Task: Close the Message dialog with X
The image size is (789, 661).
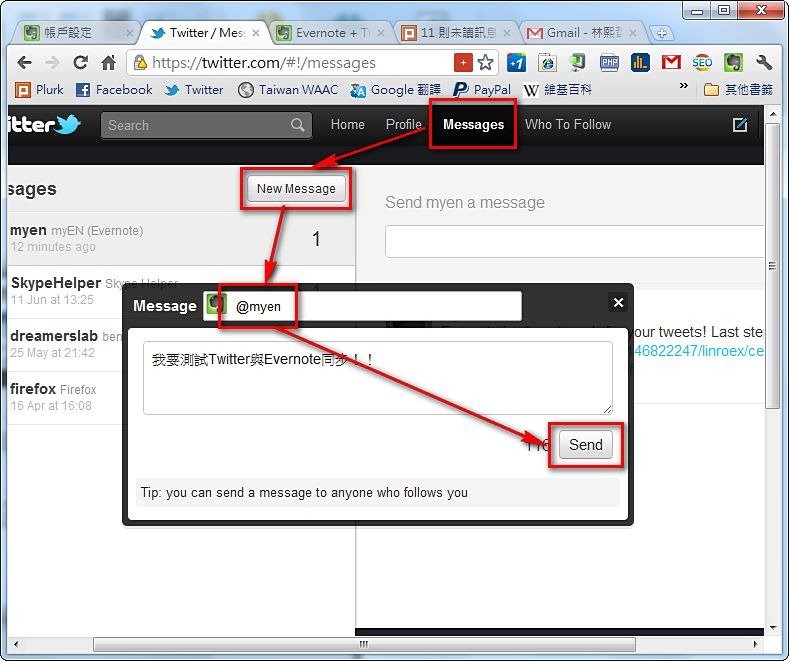Action: tap(618, 302)
